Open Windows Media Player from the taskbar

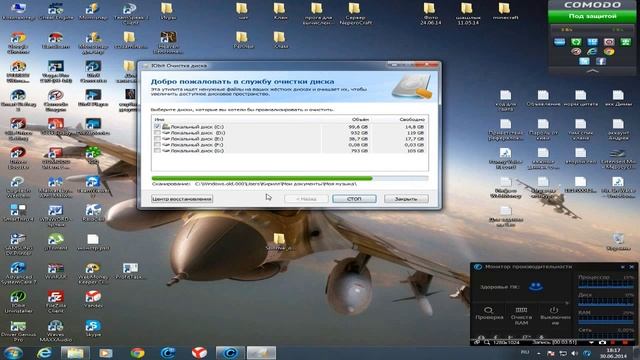click(106, 353)
